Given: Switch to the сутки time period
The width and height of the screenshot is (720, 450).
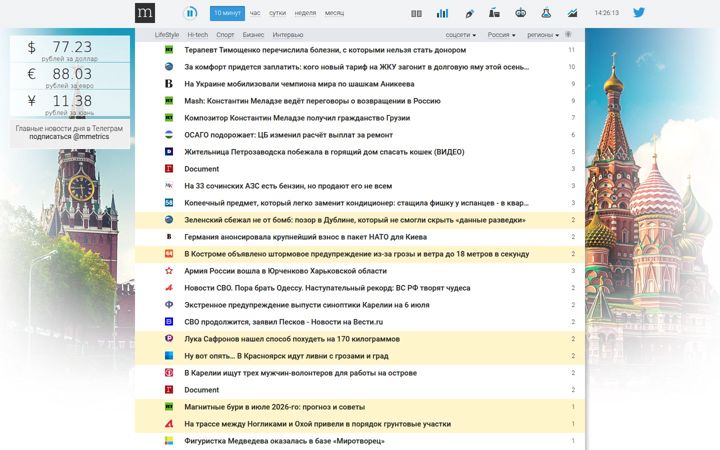Looking at the screenshot, I should [277, 13].
